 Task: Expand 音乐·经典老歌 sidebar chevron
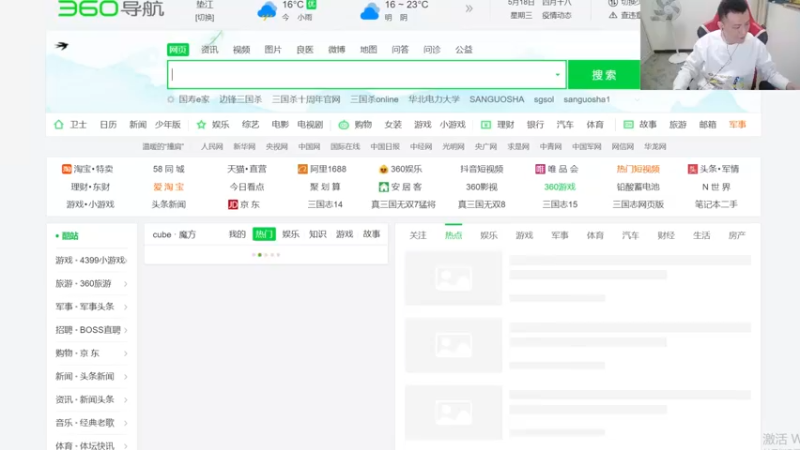(x=126, y=423)
